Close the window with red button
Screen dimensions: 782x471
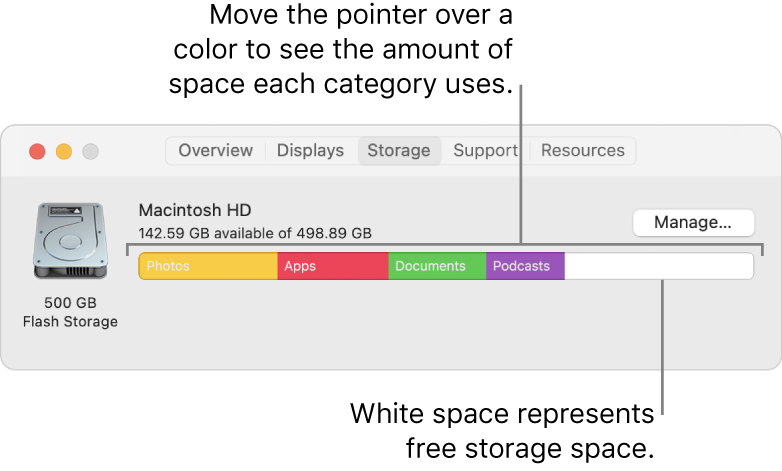(x=38, y=152)
